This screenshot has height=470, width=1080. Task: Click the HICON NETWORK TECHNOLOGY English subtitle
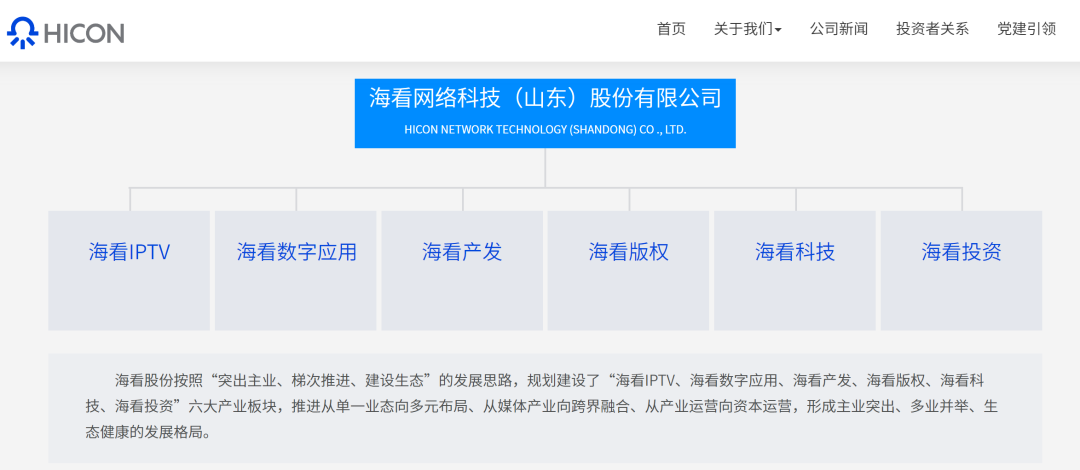pos(545,130)
